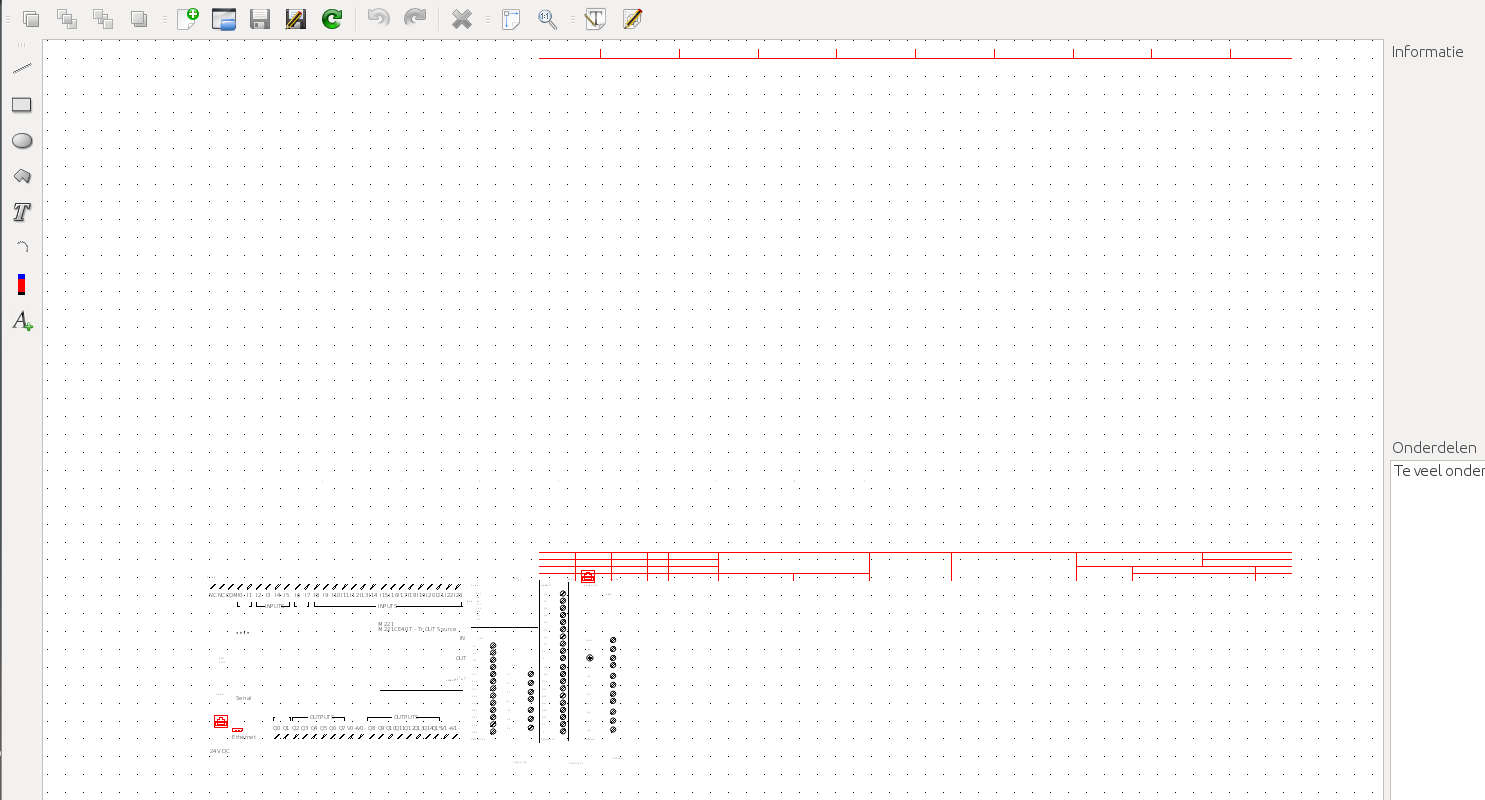1485x800 pixels.
Task: Click the Redo arrow
Action: tap(415, 18)
